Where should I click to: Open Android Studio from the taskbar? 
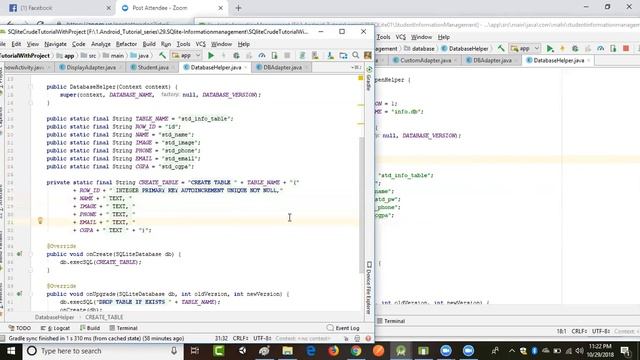click(x=401, y=351)
